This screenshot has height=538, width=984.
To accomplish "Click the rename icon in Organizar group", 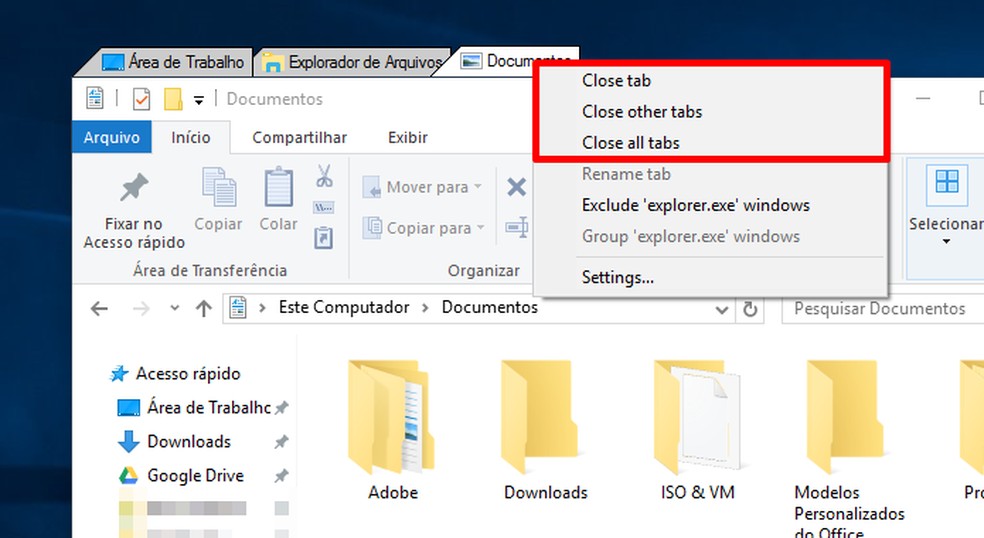I will pos(517,227).
